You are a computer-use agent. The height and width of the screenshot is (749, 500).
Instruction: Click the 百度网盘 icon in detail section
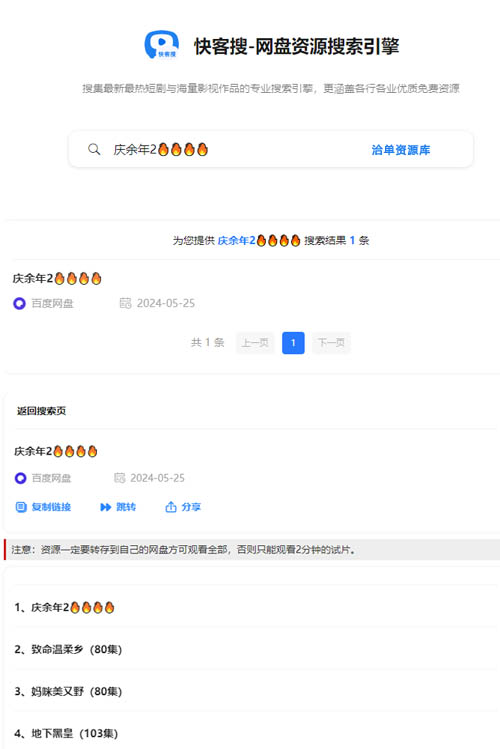tap(20, 478)
